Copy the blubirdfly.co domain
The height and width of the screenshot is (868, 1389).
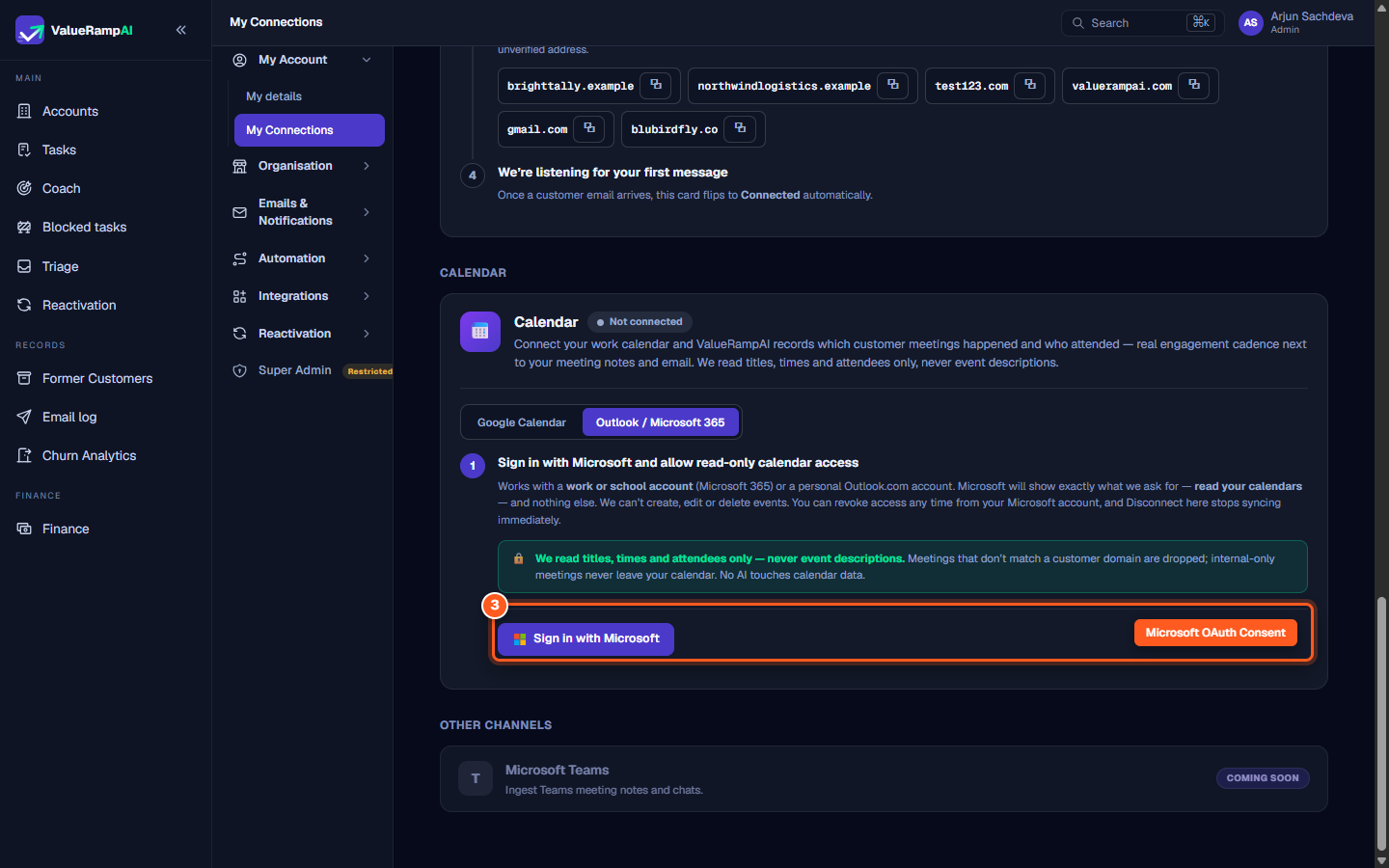coord(740,128)
